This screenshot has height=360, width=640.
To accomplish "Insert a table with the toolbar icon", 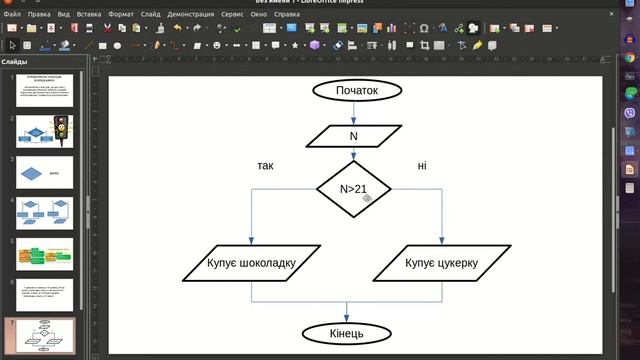I will point(342,28).
